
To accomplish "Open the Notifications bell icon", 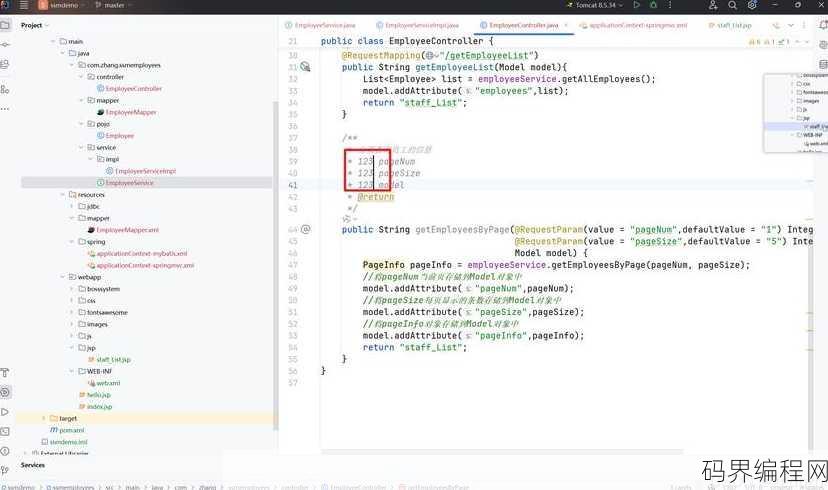I will point(823,25).
